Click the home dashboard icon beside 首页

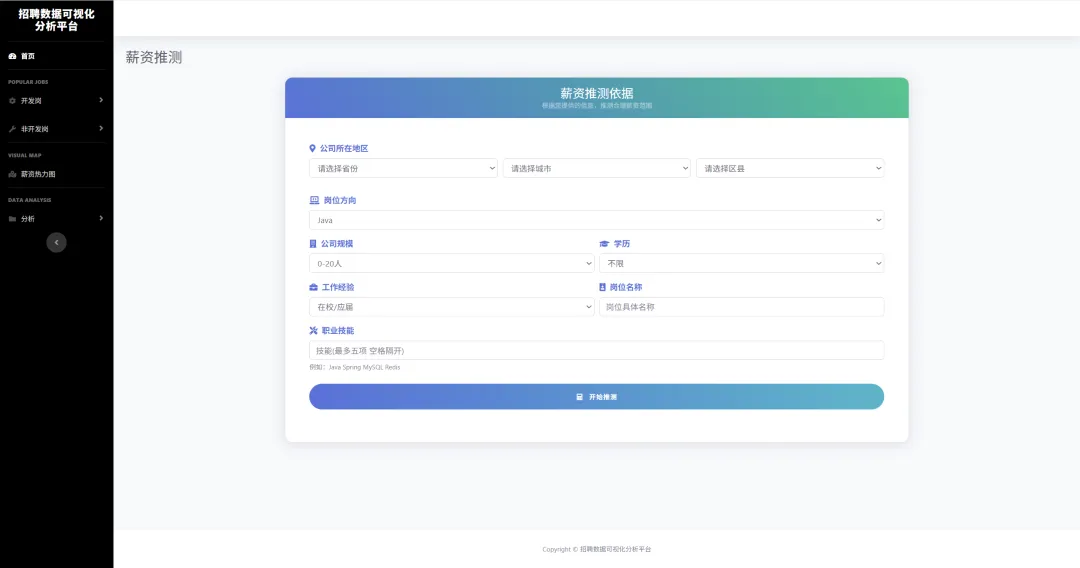[x=12, y=56]
